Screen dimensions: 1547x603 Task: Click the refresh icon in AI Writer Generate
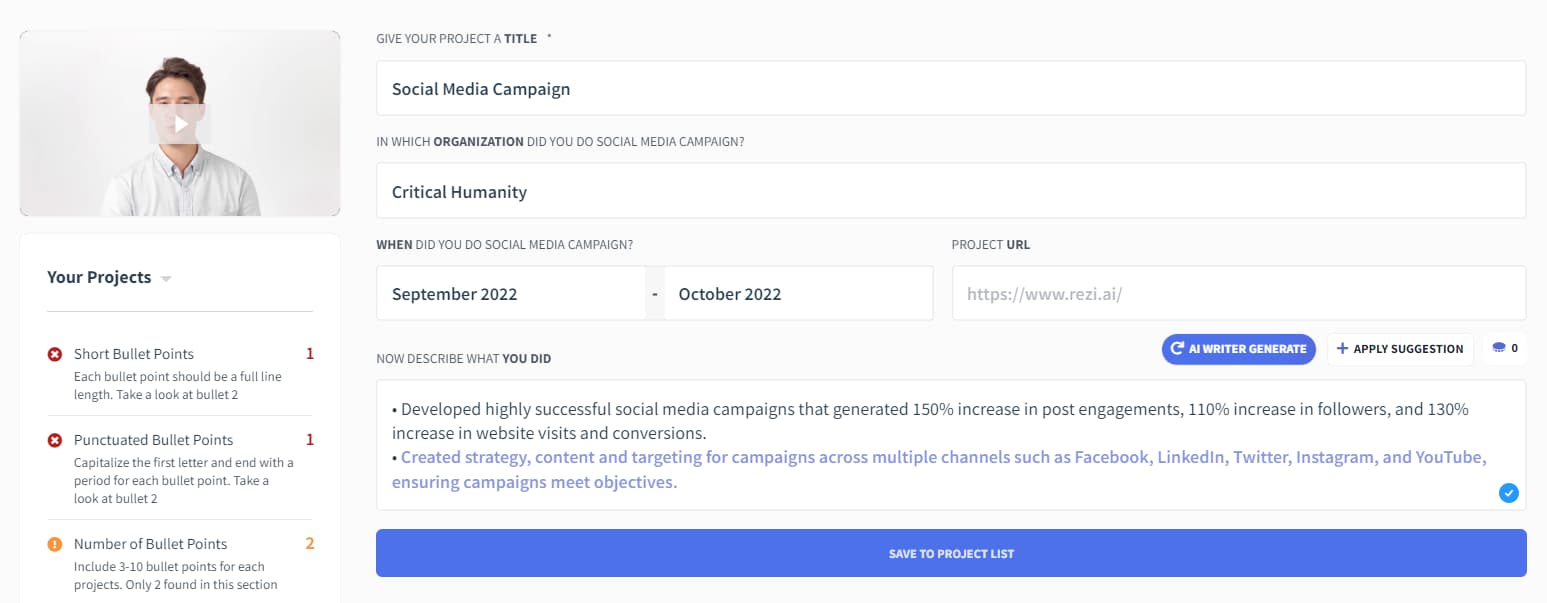pos(1177,349)
